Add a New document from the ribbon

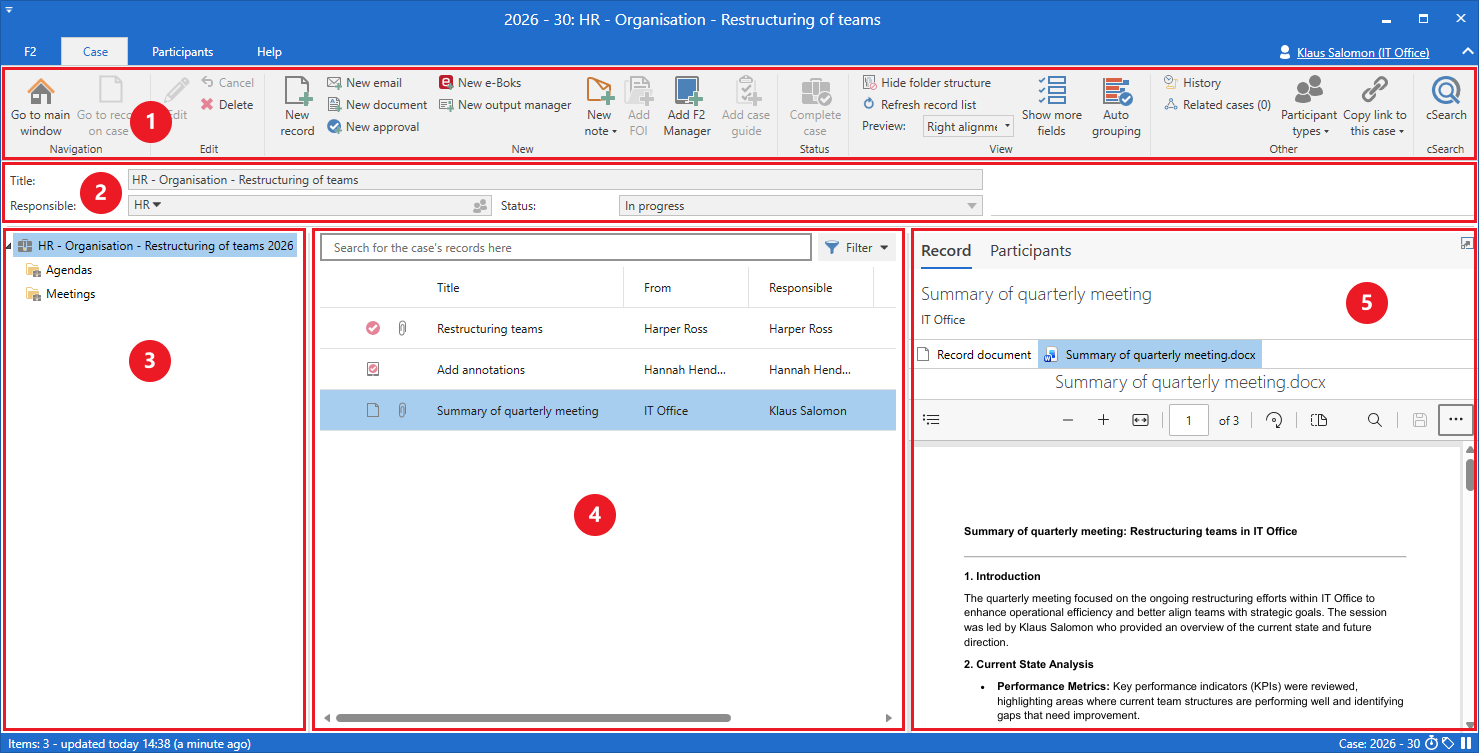[x=377, y=105]
